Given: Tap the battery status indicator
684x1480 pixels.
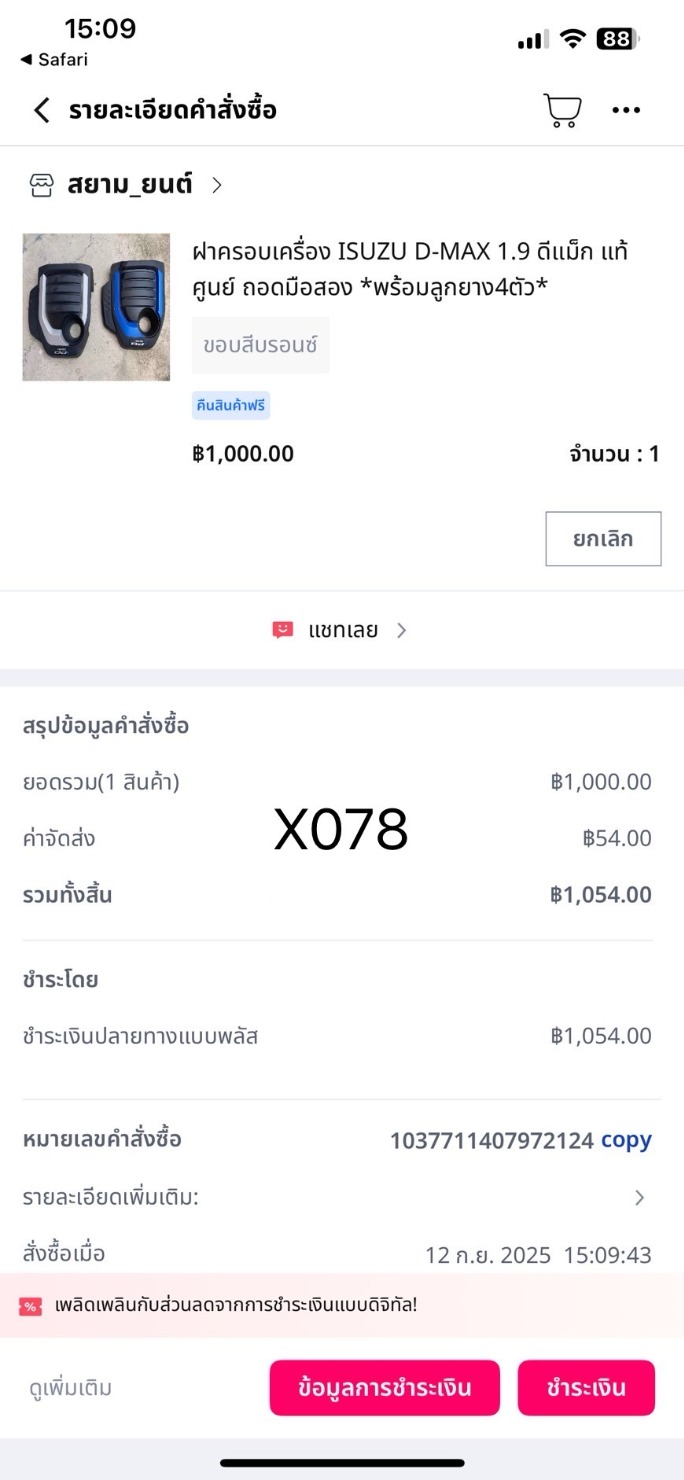Looking at the screenshot, I should pyautogui.click(x=617, y=39).
